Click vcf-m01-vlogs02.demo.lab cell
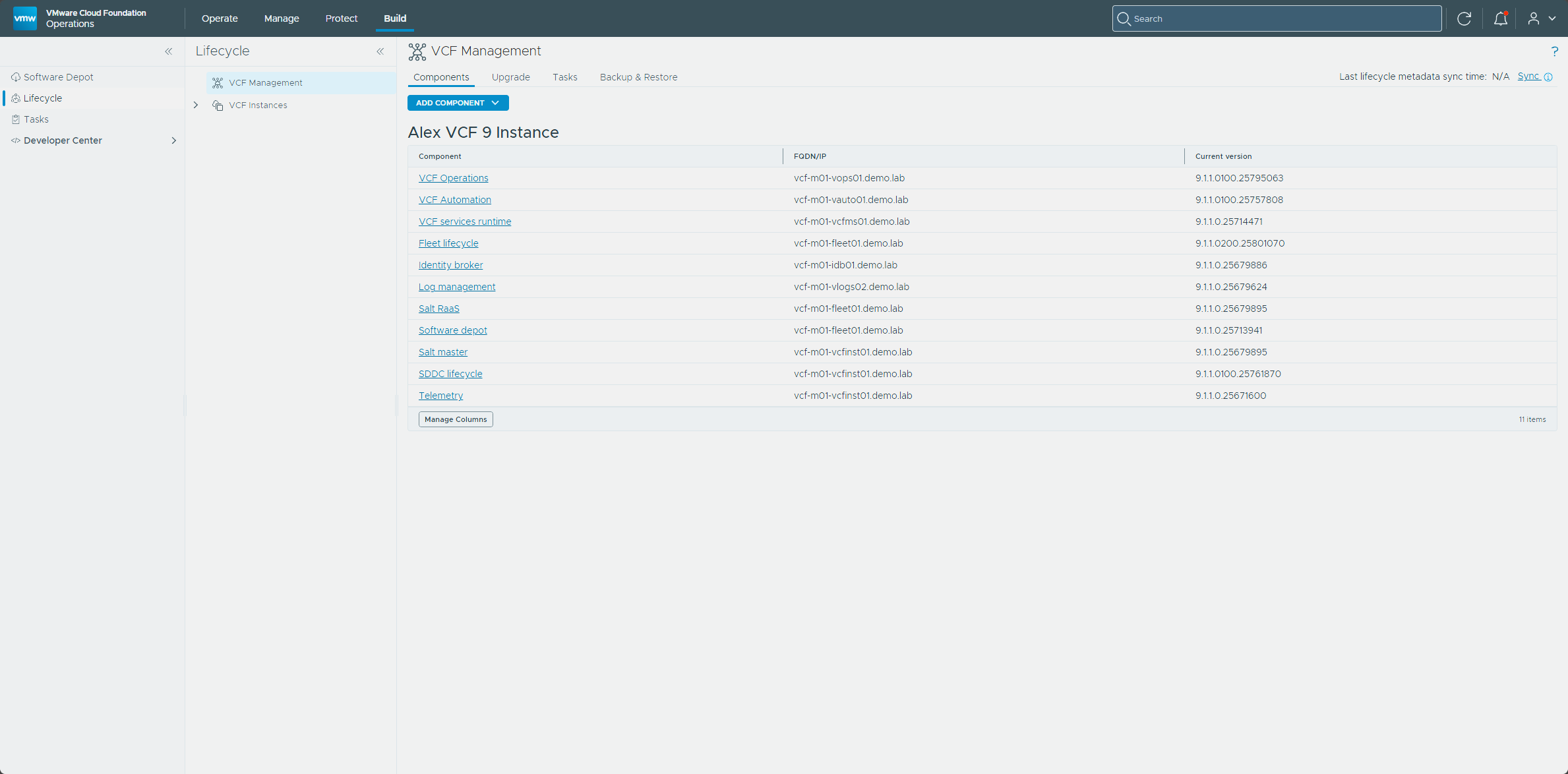The image size is (1568, 774). pyautogui.click(x=851, y=287)
